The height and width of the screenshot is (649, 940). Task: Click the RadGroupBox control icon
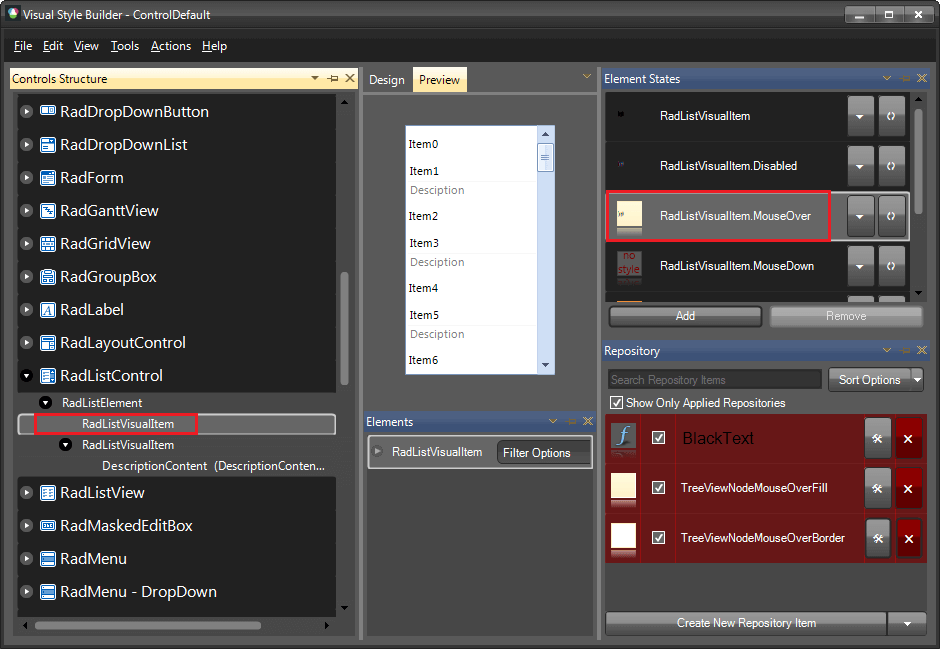pyautogui.click(x=47, y=276)
